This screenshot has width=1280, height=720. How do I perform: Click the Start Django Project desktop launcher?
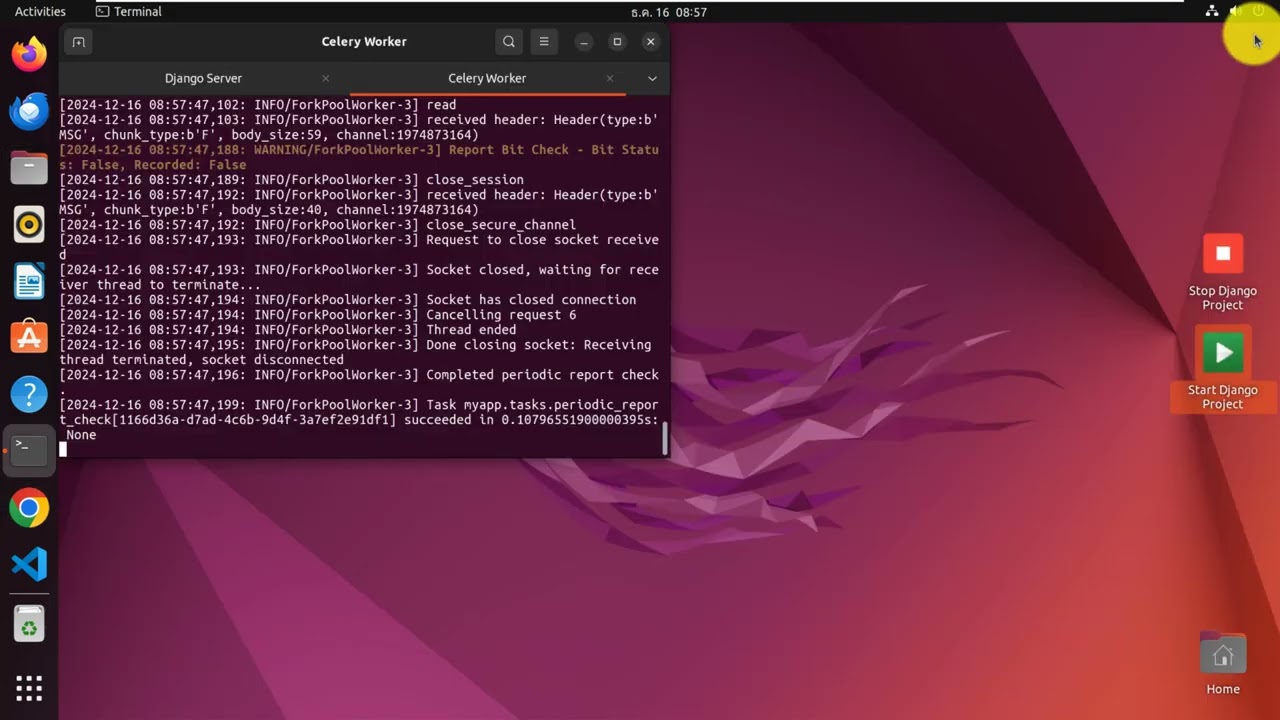[1222, 371]
